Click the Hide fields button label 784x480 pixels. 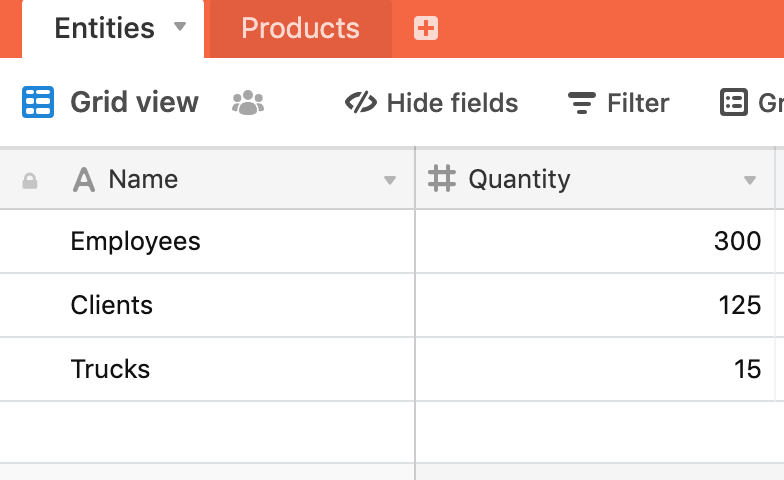tap(452, 103)
